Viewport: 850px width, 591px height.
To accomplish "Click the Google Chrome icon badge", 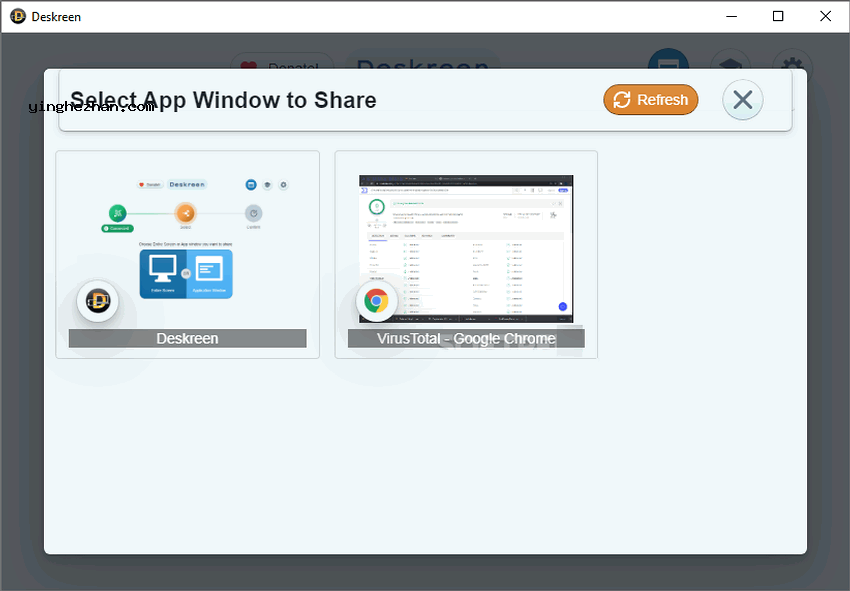I will click(x=376, y=301).
